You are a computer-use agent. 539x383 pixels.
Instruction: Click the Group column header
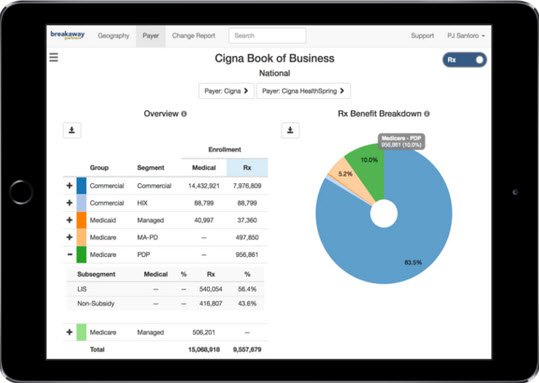99,168
